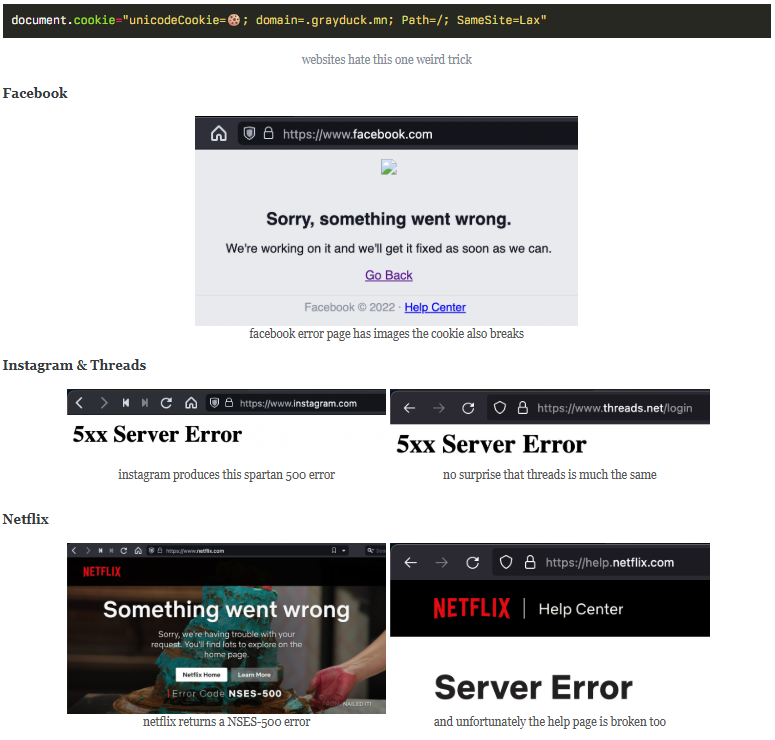Click NETFLIX logo beside Help Center
Screen dimensions: 775x740
point(472,609)
